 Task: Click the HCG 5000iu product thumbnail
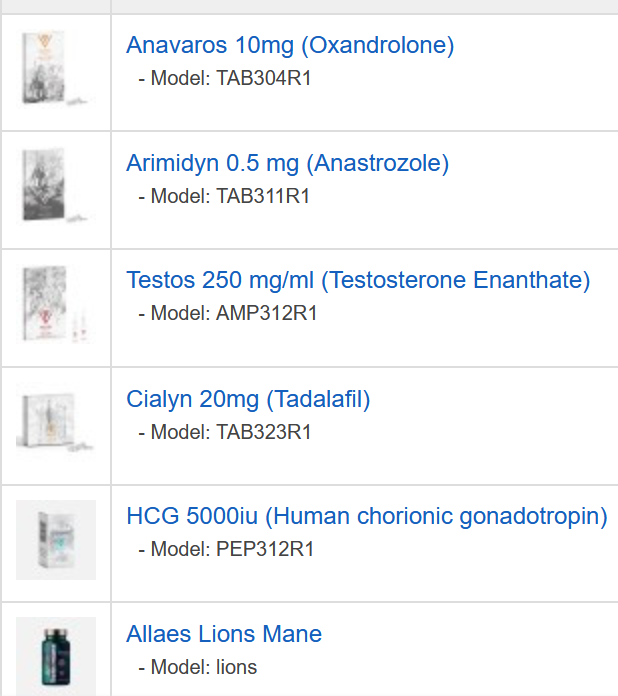(x=56, y=540)
